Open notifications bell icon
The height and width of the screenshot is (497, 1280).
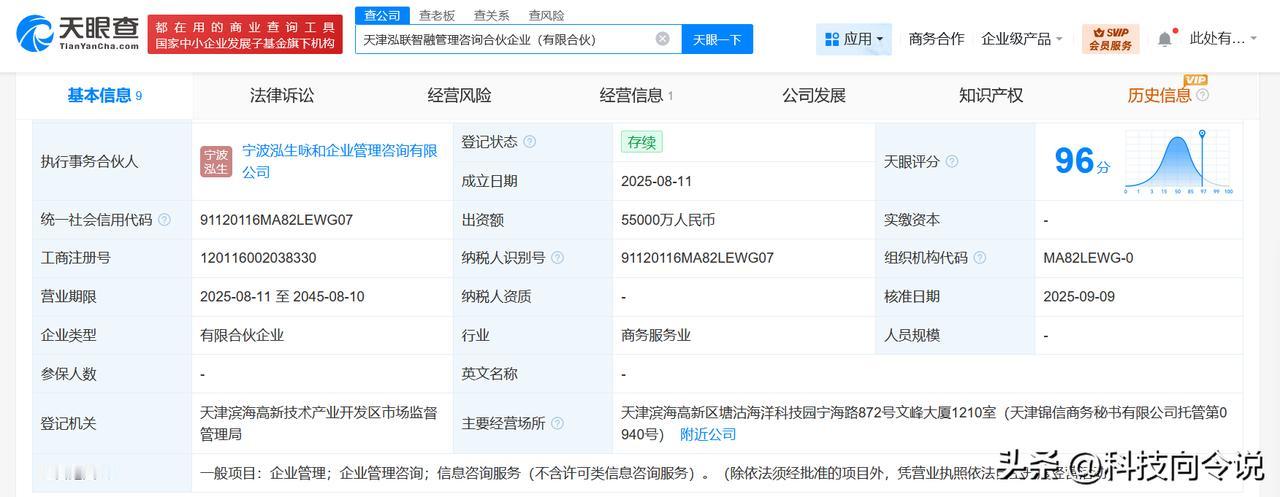point(1165,39)
